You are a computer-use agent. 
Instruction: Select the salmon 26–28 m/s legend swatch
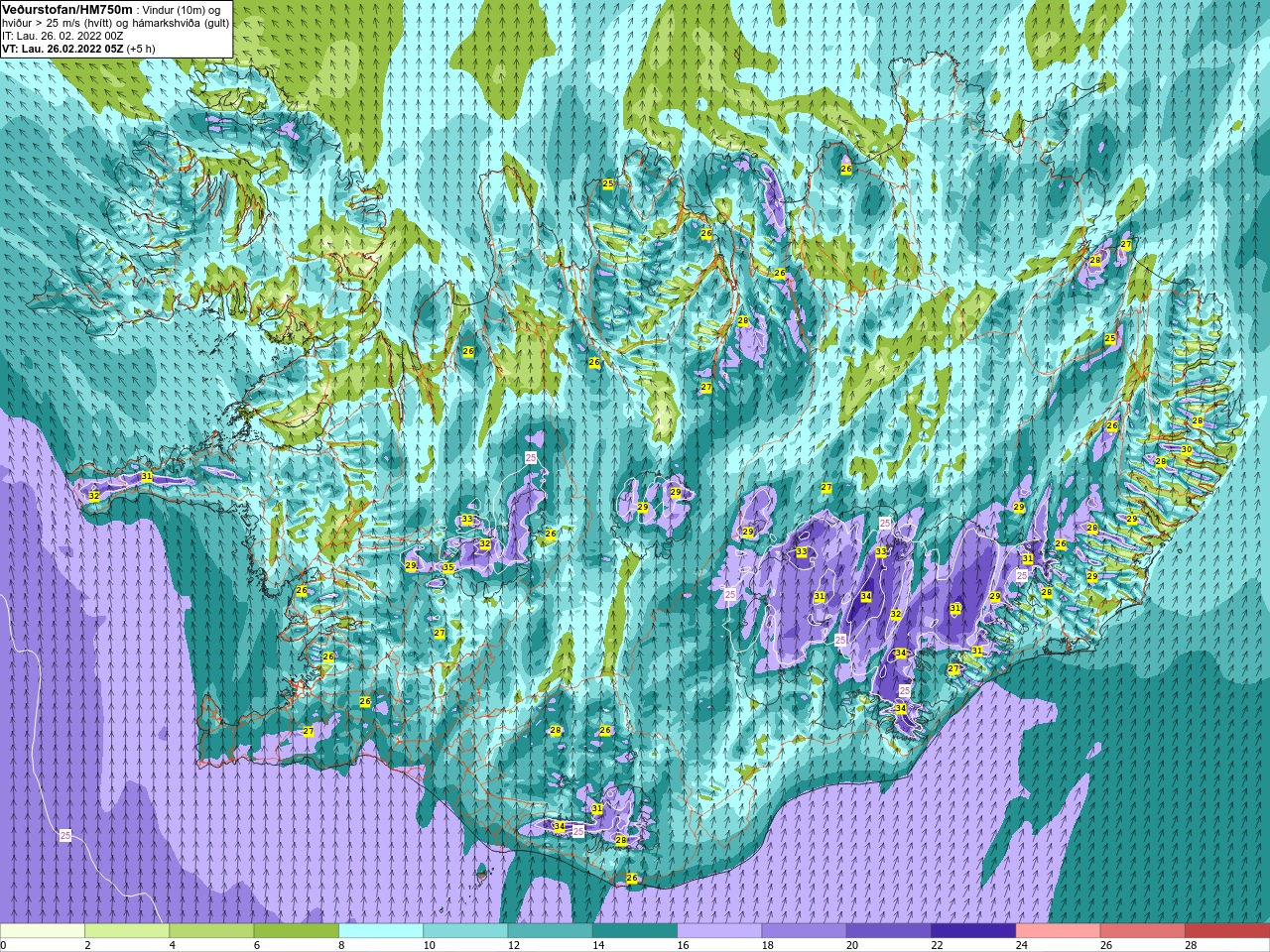(x=1142, y=931)
